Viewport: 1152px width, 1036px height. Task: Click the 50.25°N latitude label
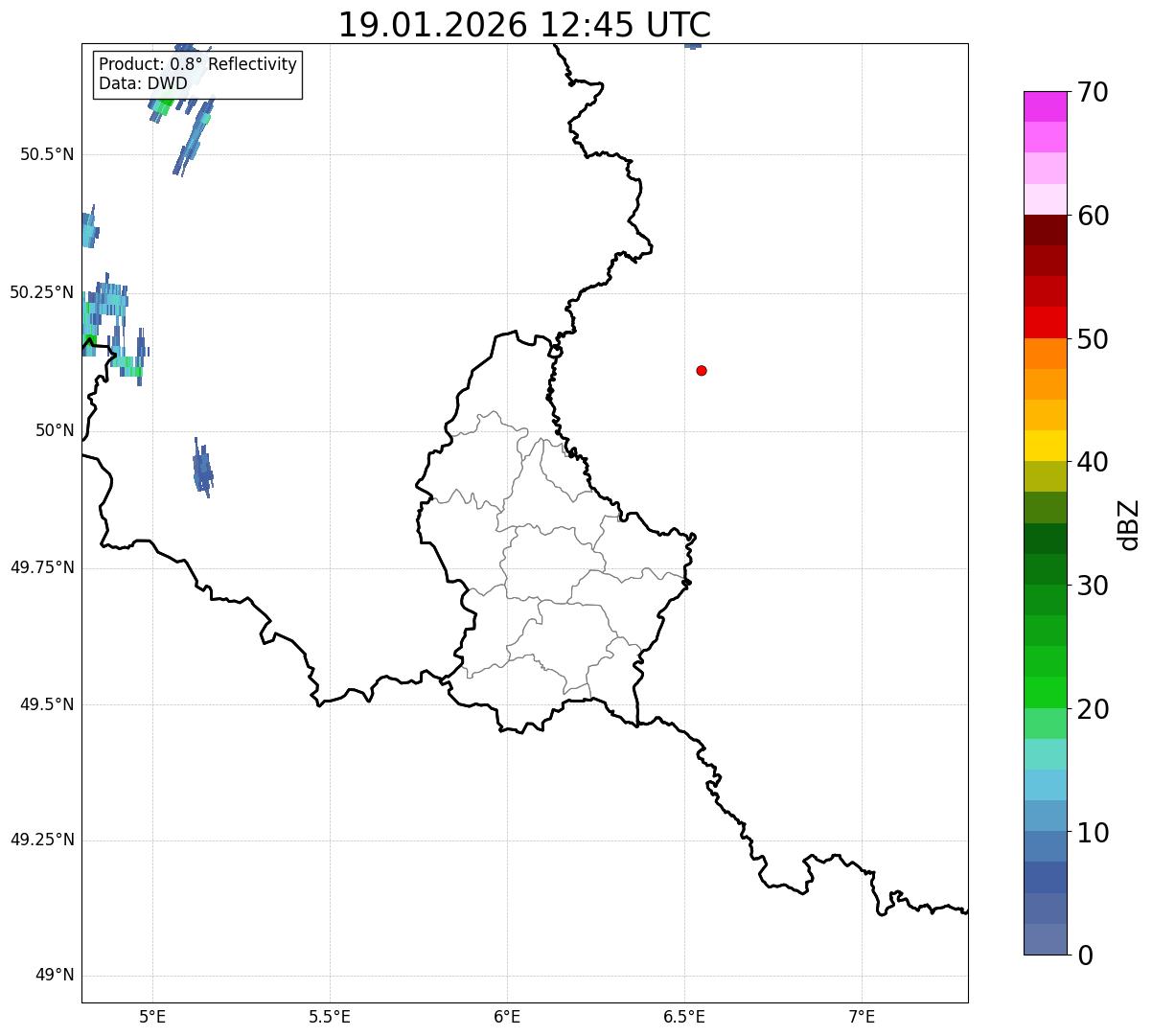click(x=41, y=292)
